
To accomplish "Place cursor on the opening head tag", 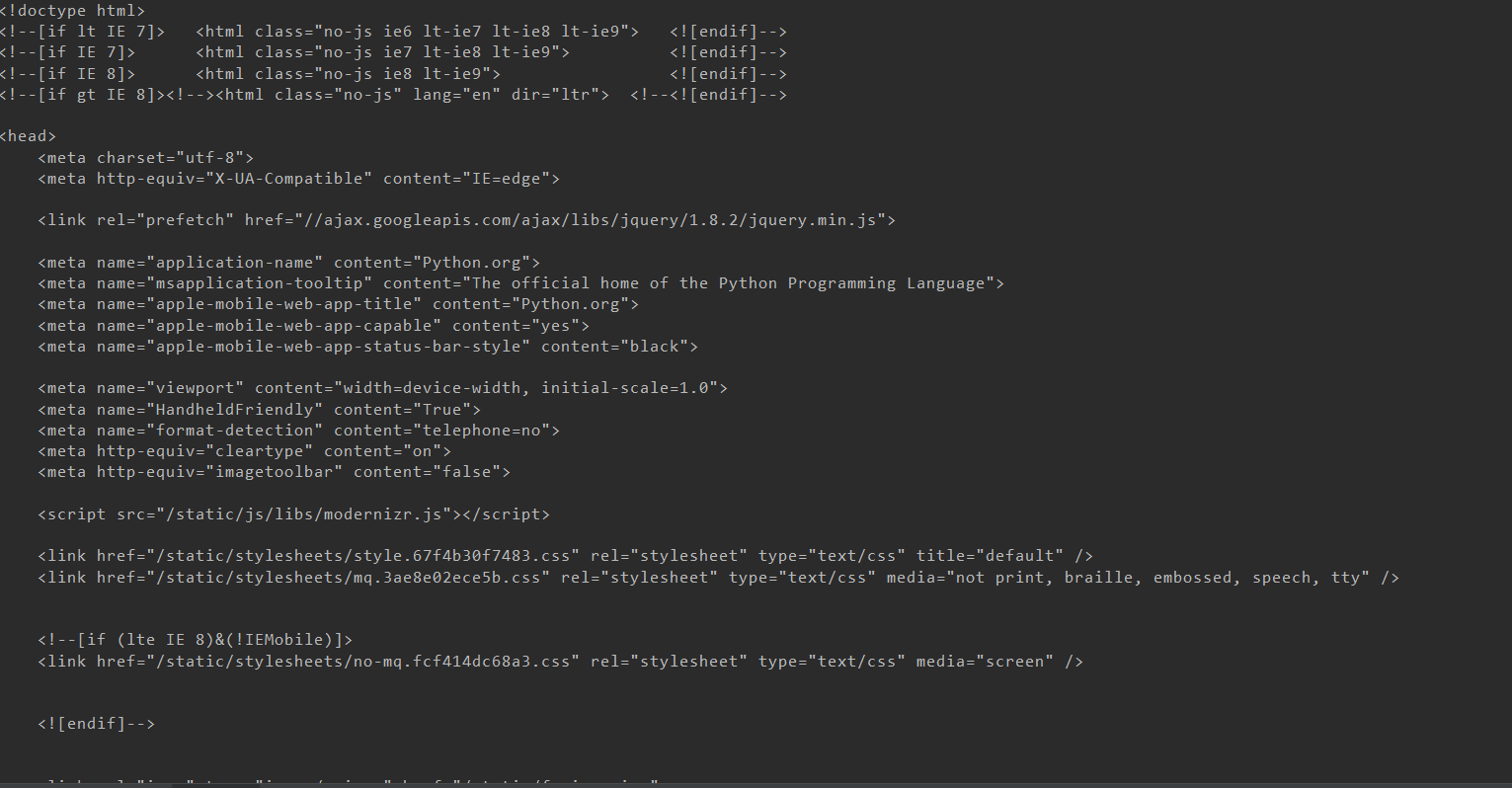I will [28, 136].
